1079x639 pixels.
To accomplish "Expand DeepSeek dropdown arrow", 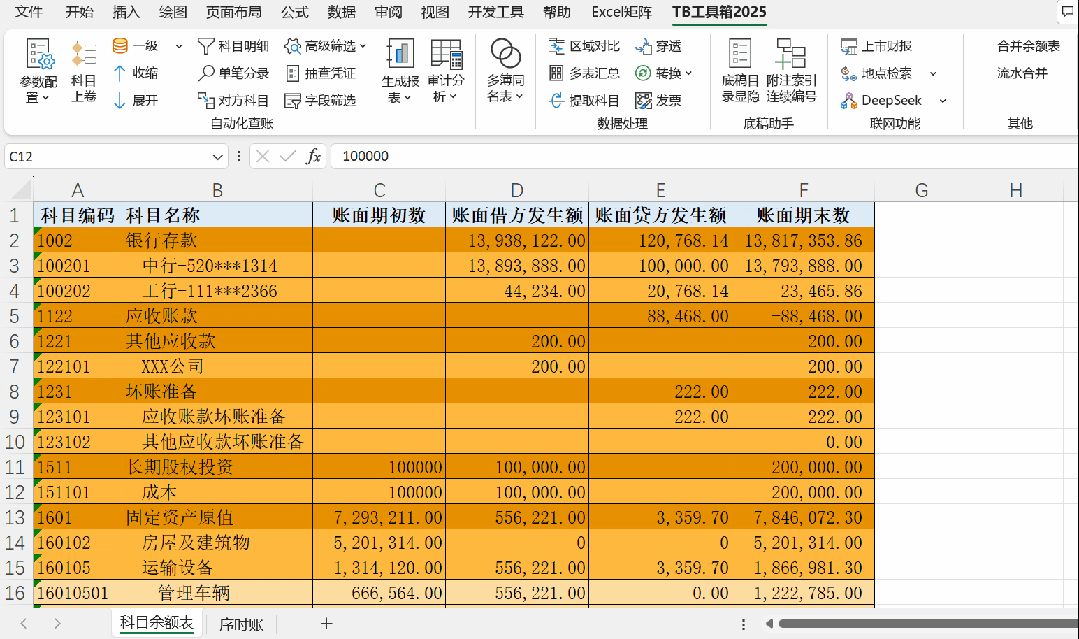I will coord(943,101).
